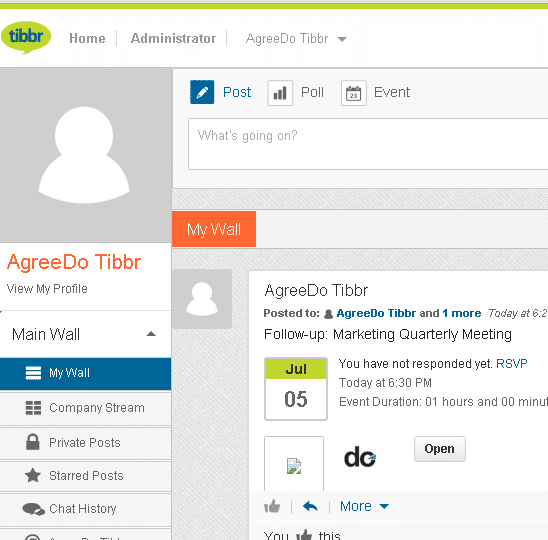Open Chat History speech bubbles item
The image size is (548, 540).
(x=86, y=509)
